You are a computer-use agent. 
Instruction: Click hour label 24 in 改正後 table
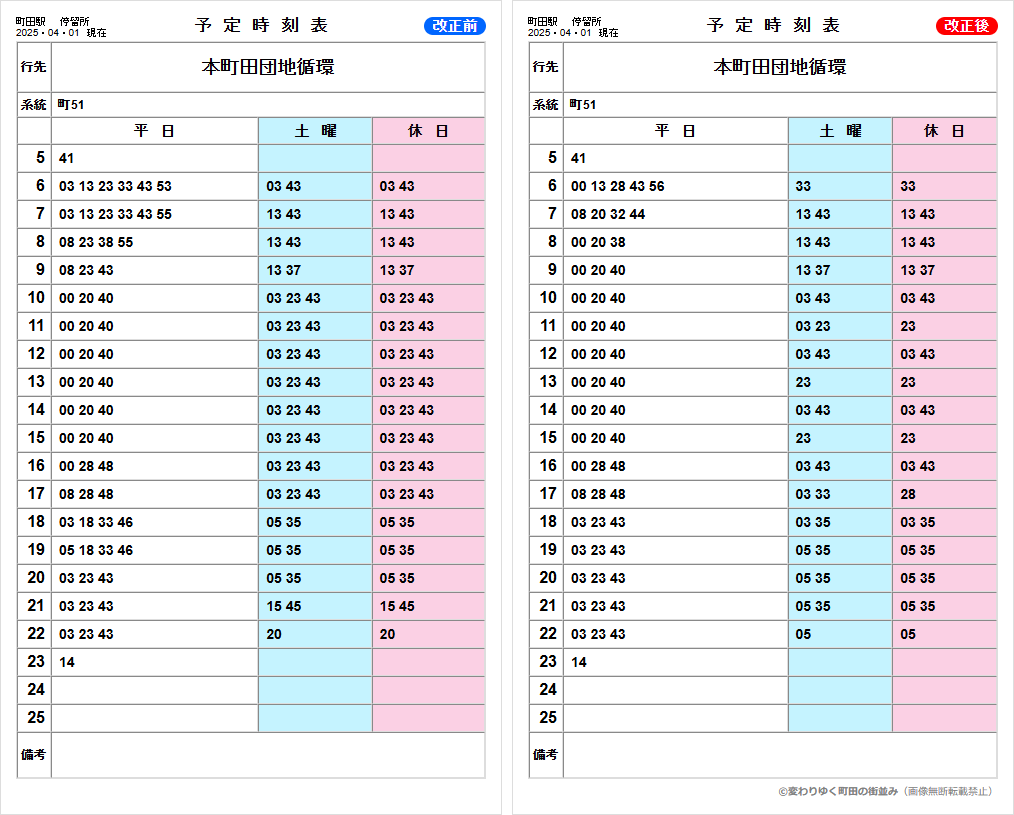(x=548, y=690)
